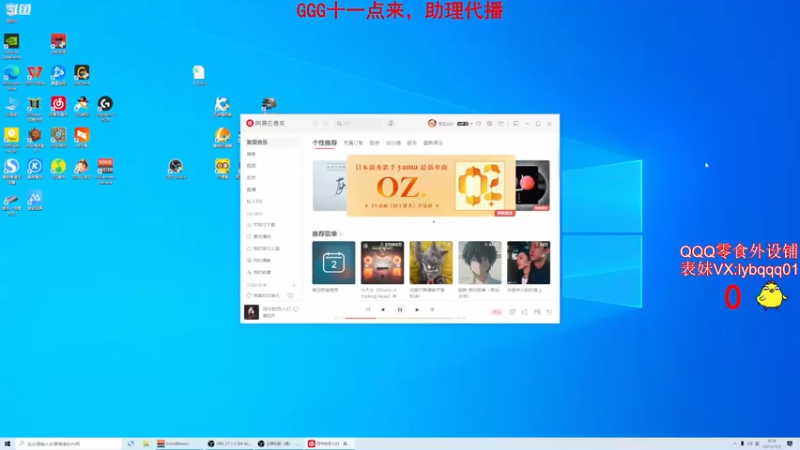Switch to the 歌手 tab
800x450 pixels.
click(x=412, y=143)
